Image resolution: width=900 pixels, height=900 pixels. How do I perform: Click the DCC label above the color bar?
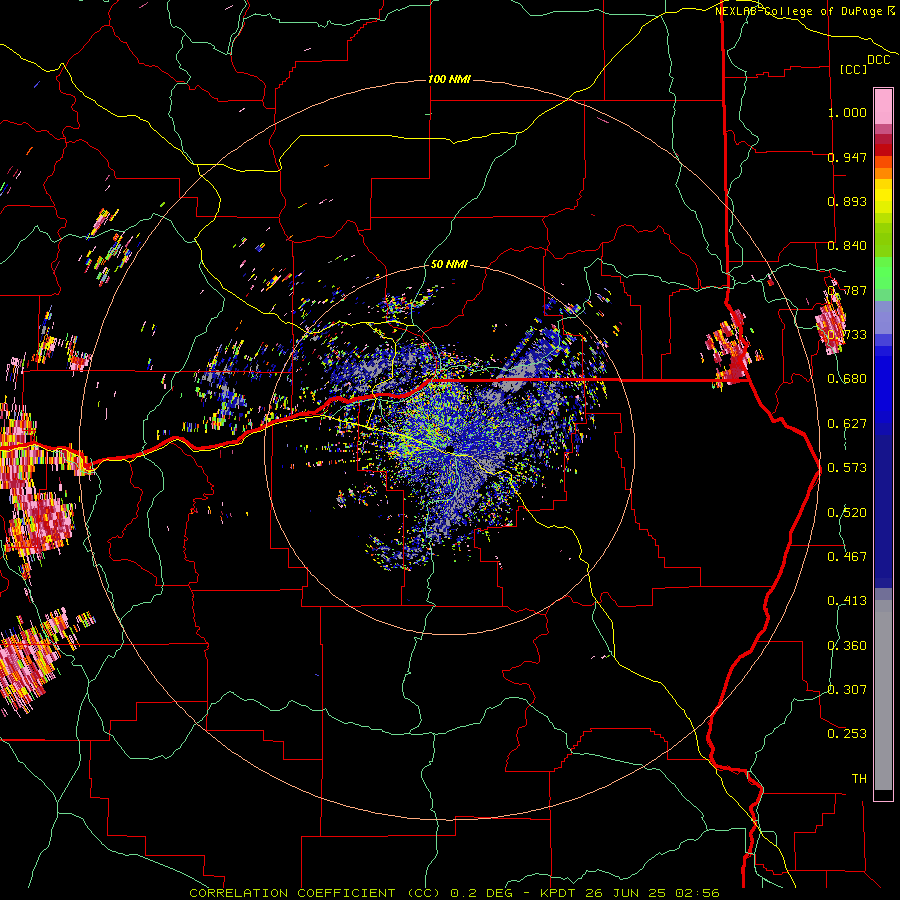pyautogui.click(x=879, y=60)
